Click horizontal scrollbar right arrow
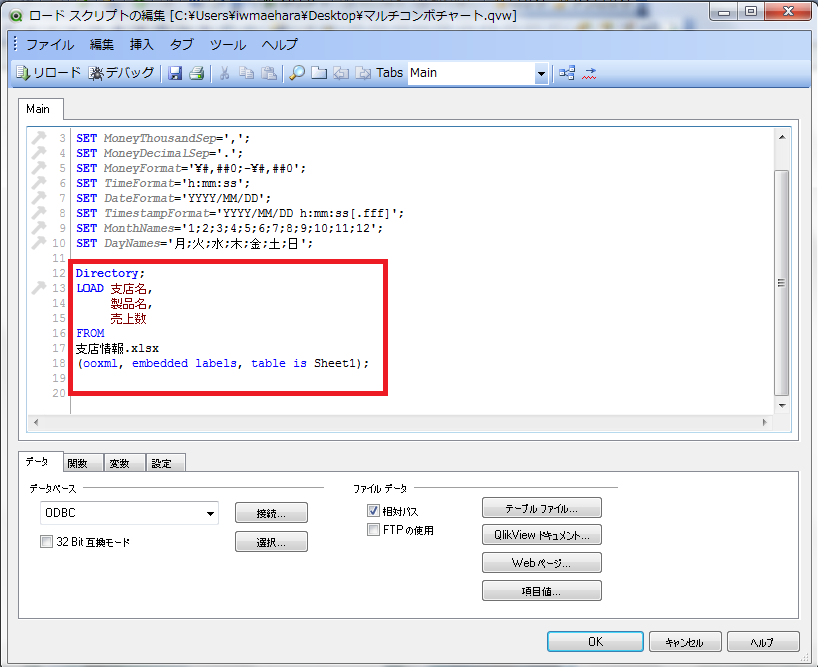This screenshot has height=667, width=818. (x=765, y=422)
